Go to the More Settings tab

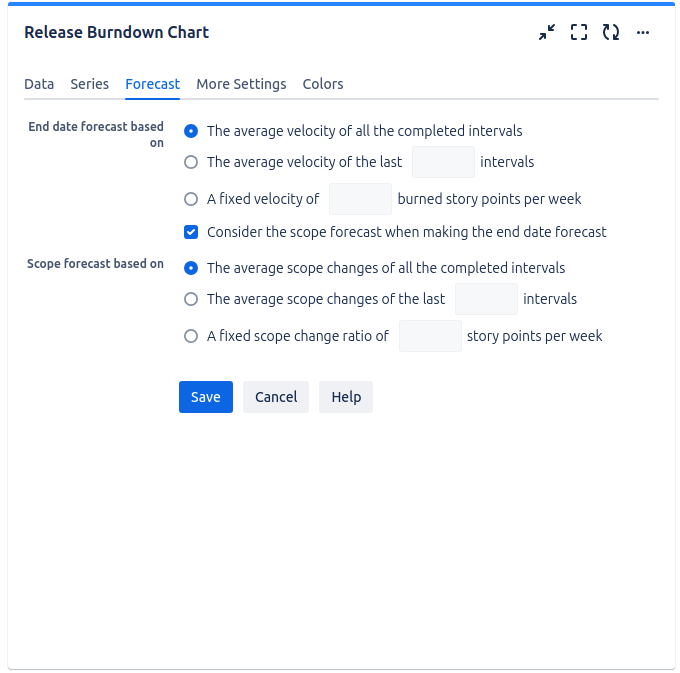point(241,84)
